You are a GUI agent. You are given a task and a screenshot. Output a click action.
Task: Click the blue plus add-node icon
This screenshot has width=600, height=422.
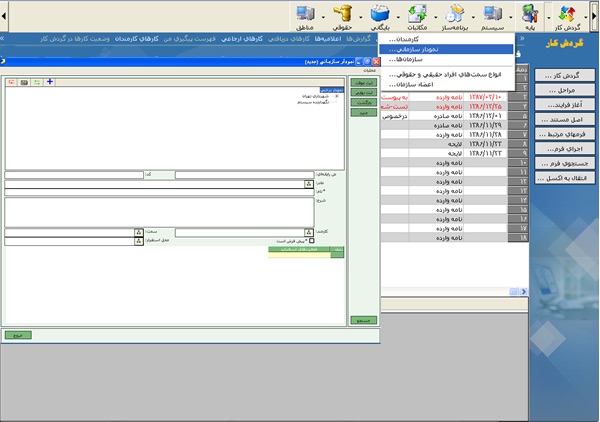click(x=51, y=82)
